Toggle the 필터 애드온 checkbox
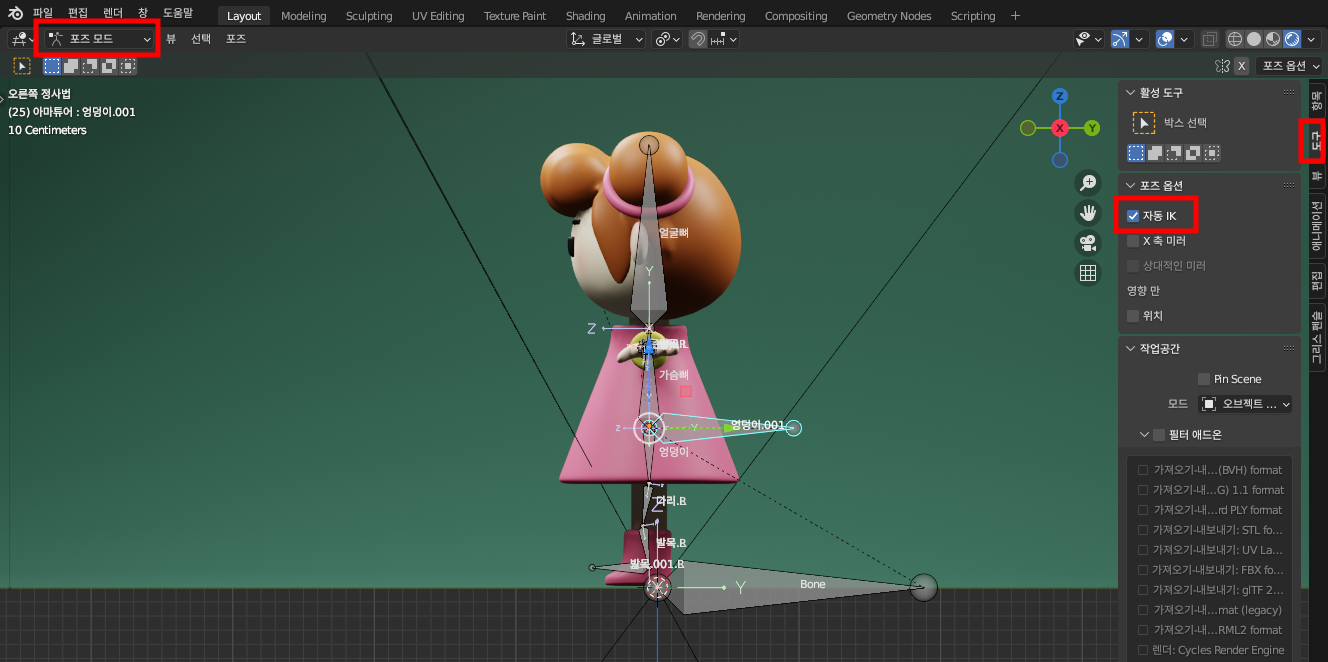1328x662 pixels. pyautogui.click(x=1159, y=435)
